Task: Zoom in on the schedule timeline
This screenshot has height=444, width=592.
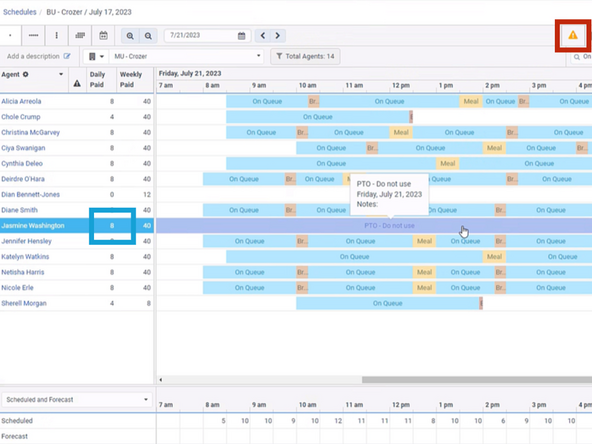Action: tap(130, 36)
